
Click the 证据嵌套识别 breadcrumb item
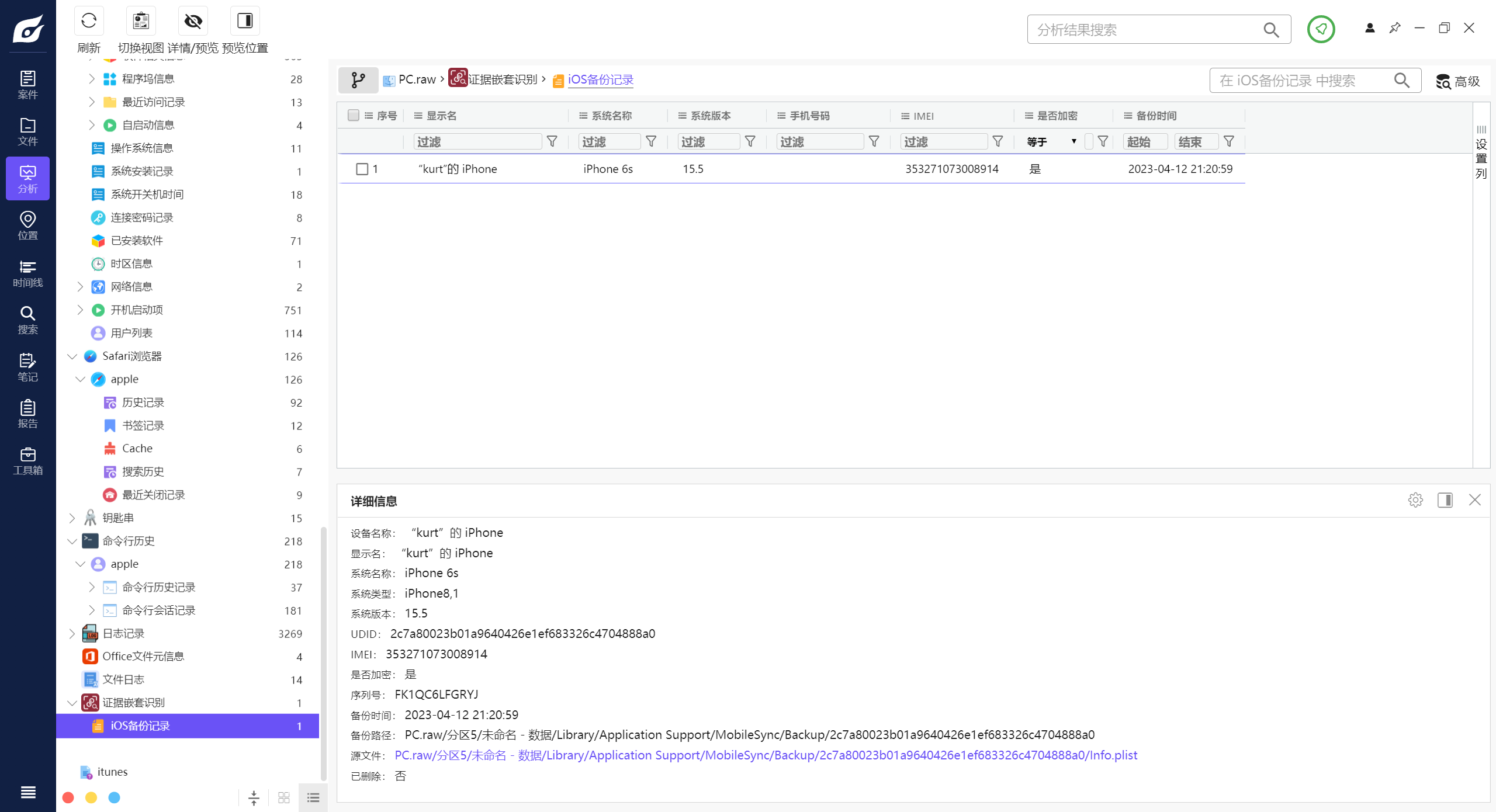pos(502,79)
